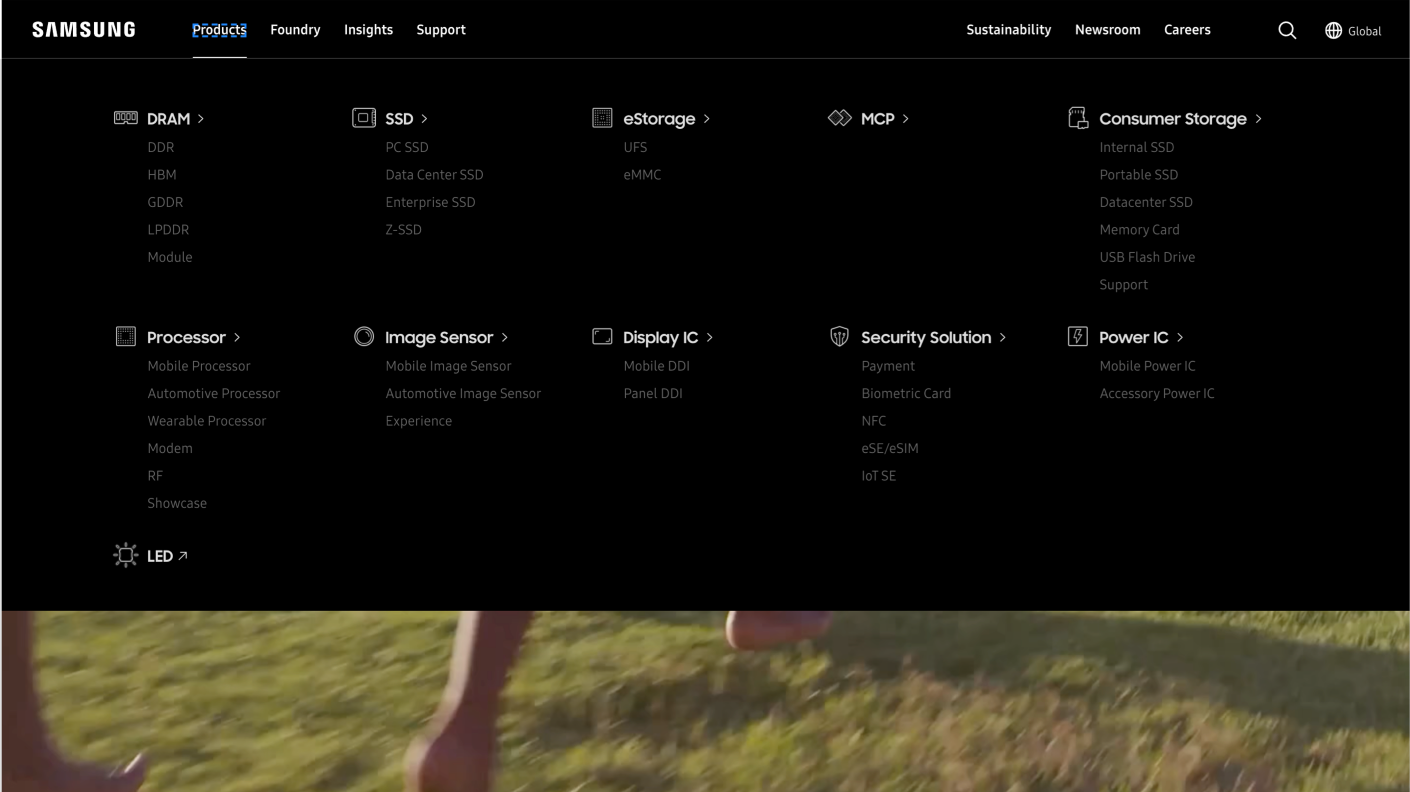Open the Portable SSD link
The height and width of the screenshot is (792, 1410).
(1138, 175)
